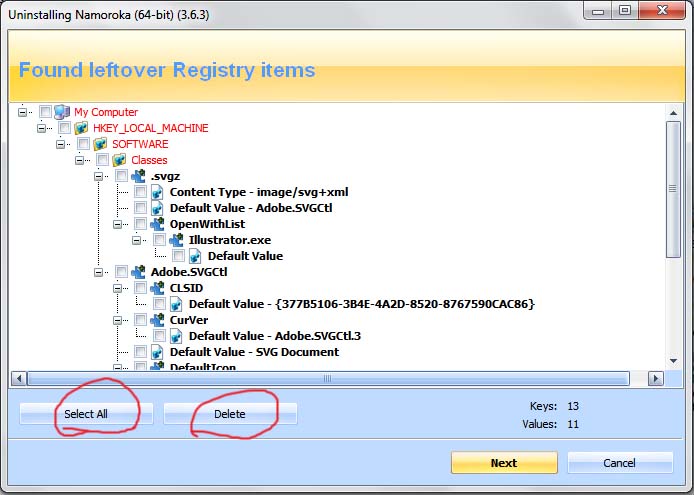Image resolution: width=694 pixels, height=495 pixels.
Task: Close the Uninstalling Namoroka window
Action: (x=662, y=10)
